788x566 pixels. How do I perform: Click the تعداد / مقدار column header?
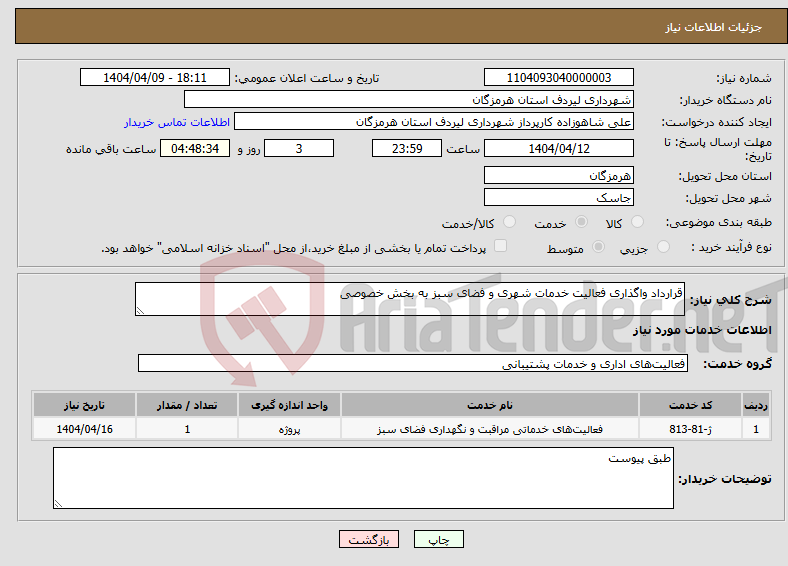coord(187,405)
